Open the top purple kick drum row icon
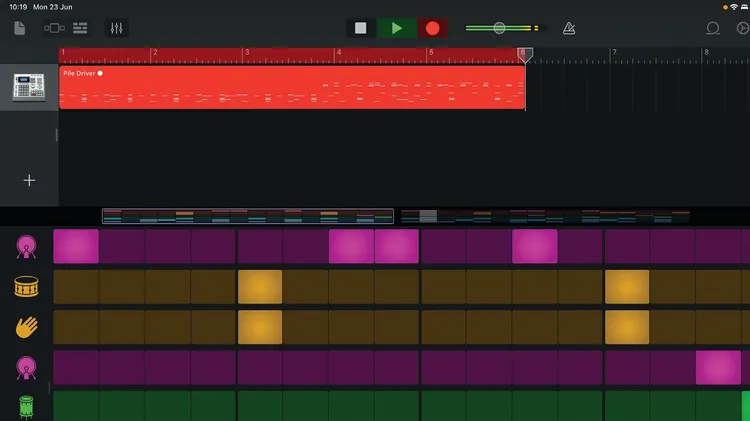 click(26, 247)
